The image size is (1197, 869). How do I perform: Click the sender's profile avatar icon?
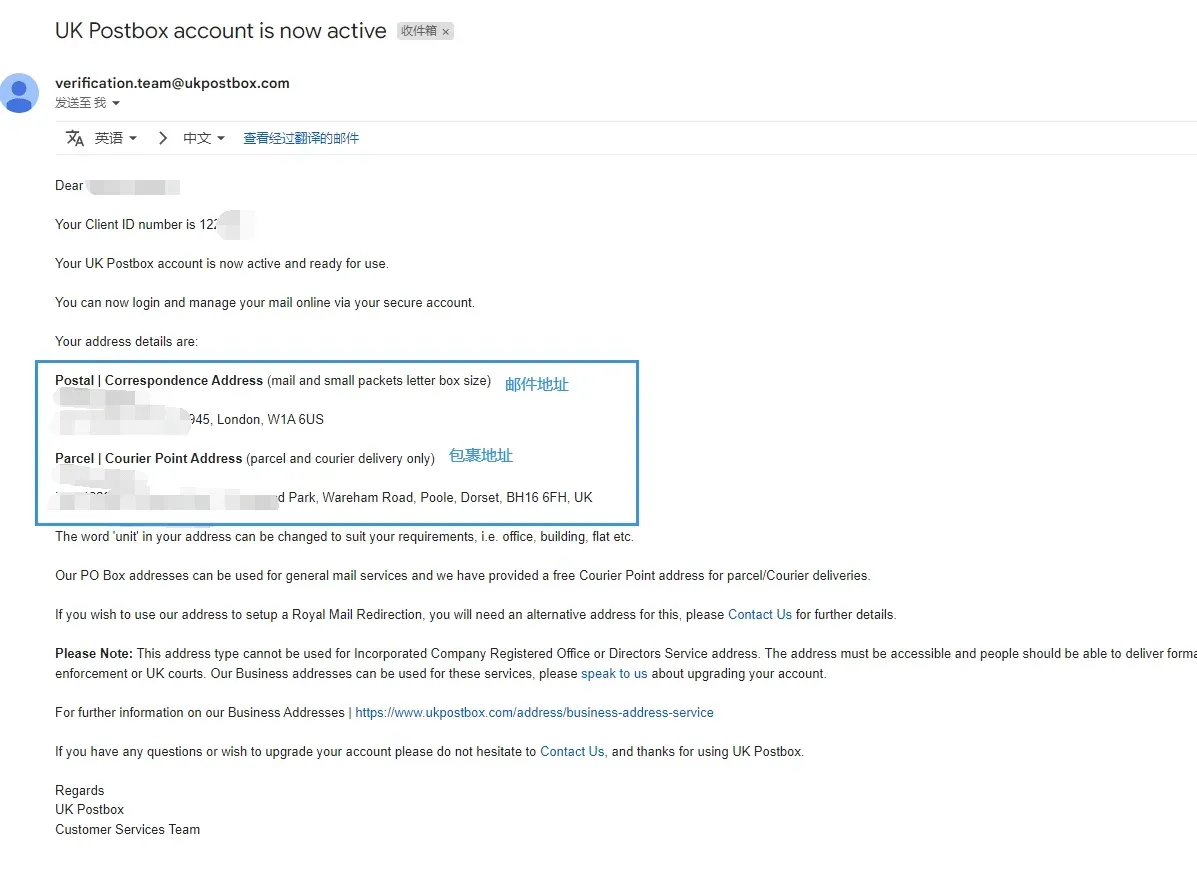[19, 93]
